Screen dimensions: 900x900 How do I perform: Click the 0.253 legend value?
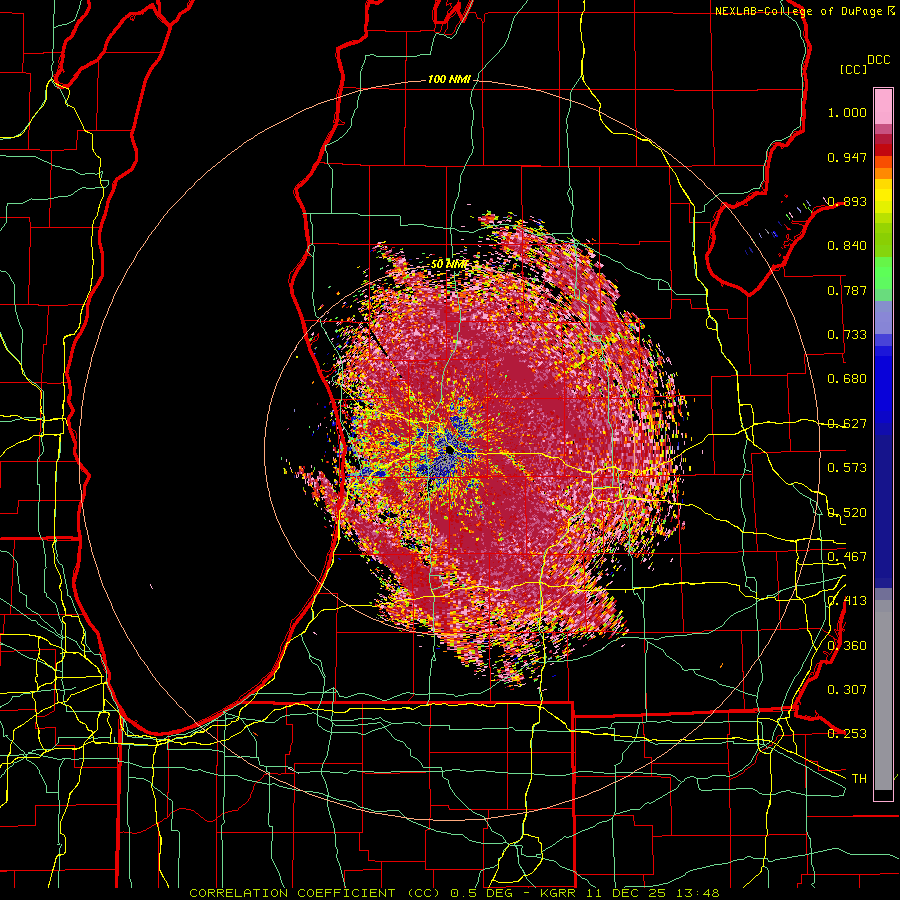(847, 734)
